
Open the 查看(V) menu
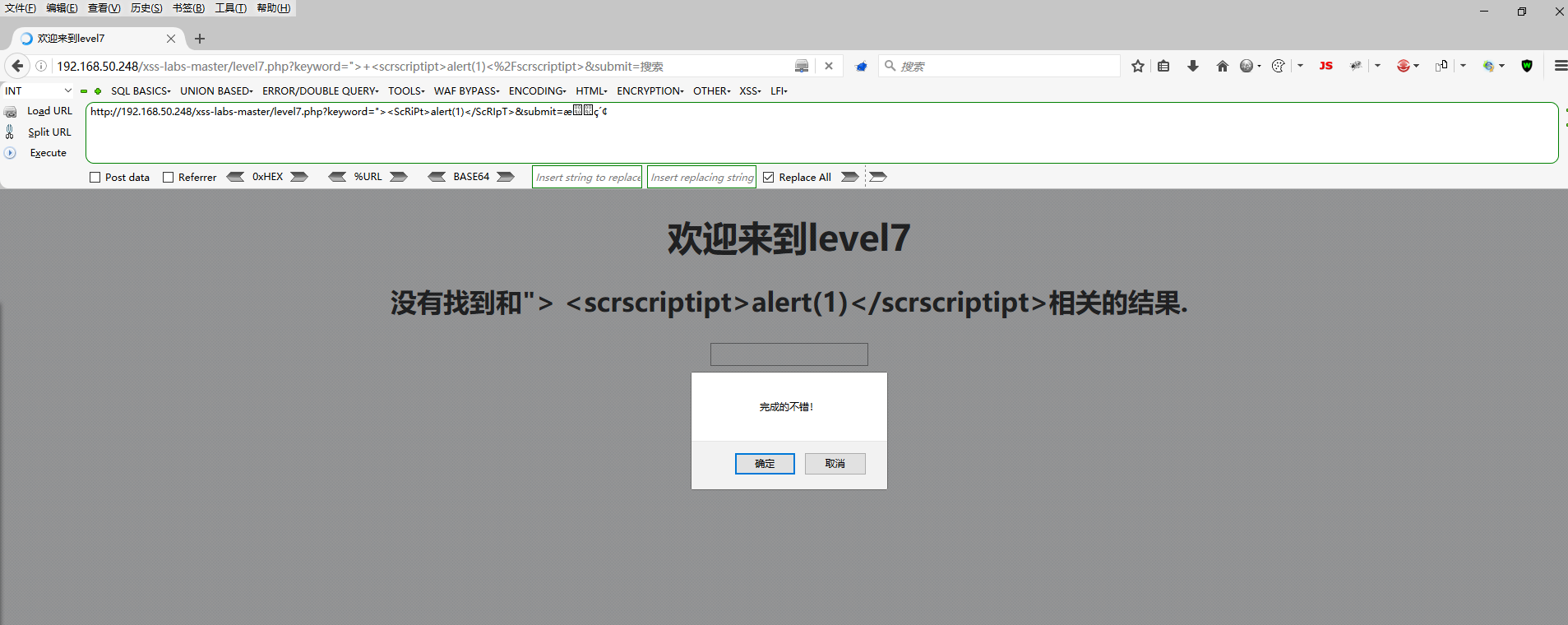104,8
